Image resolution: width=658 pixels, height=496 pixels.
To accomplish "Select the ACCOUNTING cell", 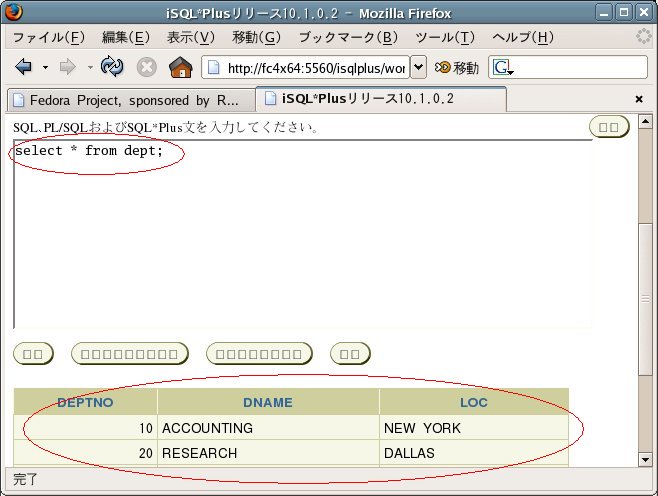I will click(x=268, y=428).
